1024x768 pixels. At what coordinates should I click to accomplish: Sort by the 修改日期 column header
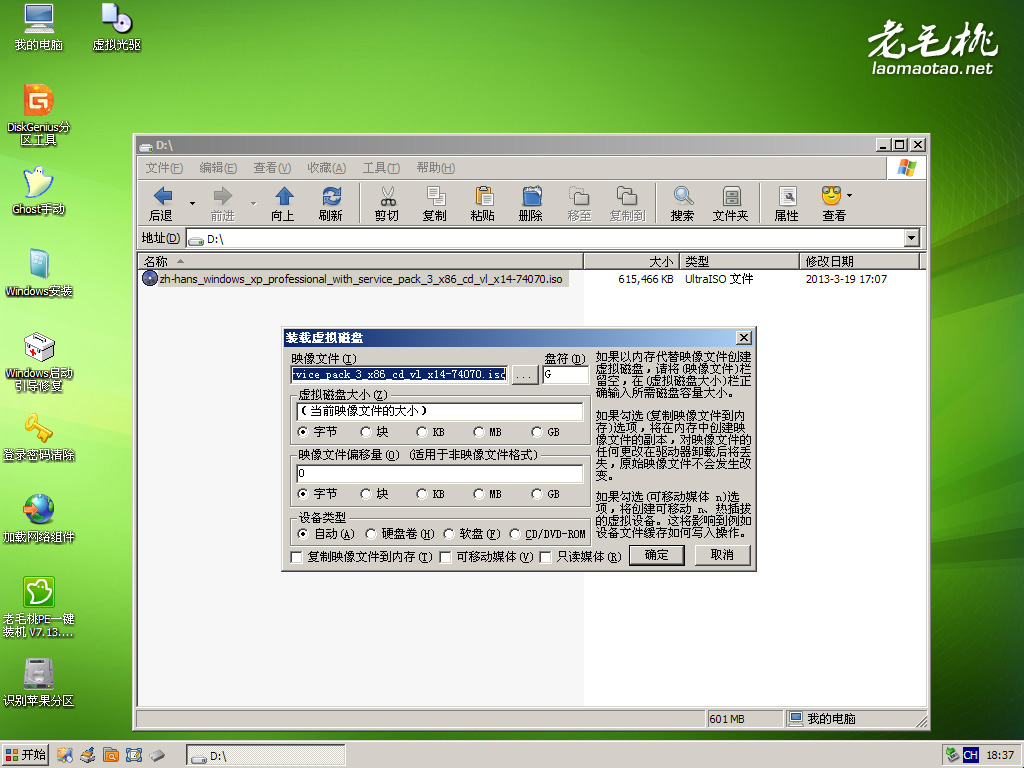pyautogui.click(x=859, y=261)
